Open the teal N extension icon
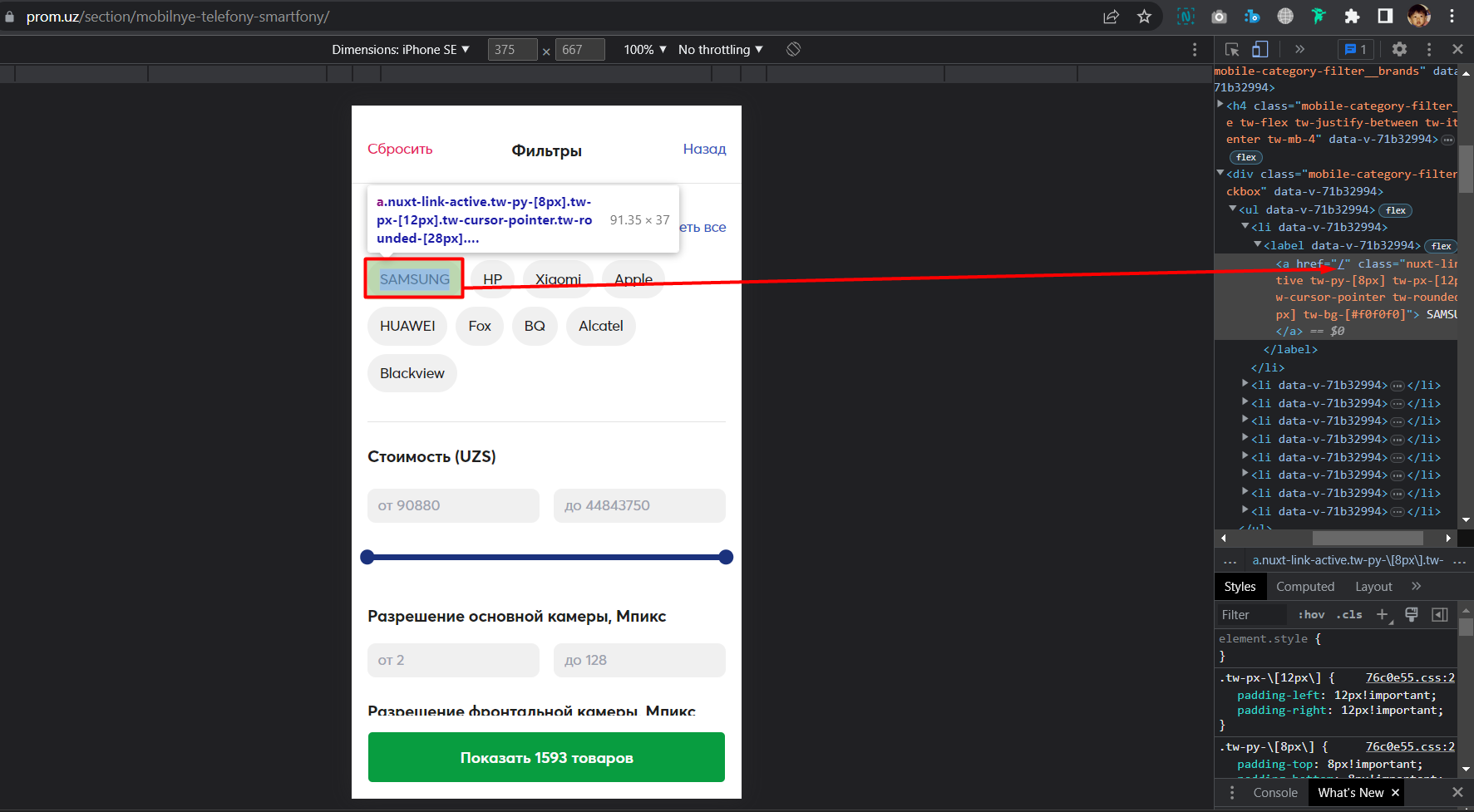Viewport: 1474px width, 812px height. (x=1186, y=17)
